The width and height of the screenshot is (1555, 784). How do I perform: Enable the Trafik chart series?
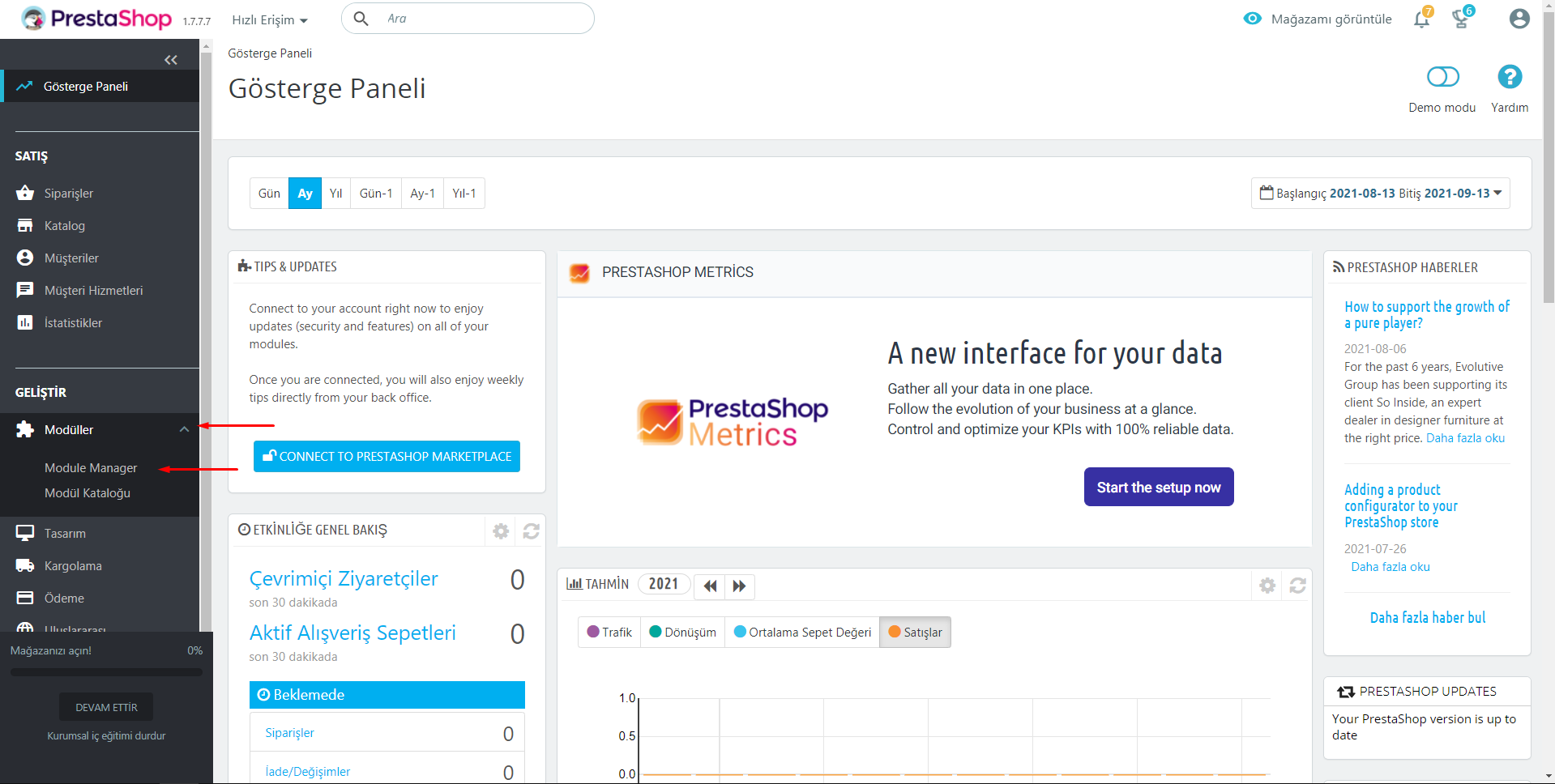609,633
